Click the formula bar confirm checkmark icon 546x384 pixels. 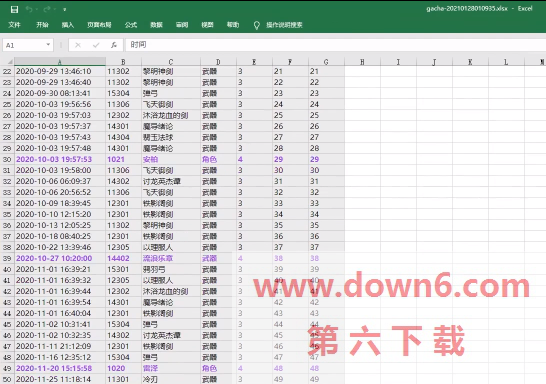[x=96, y=45]
